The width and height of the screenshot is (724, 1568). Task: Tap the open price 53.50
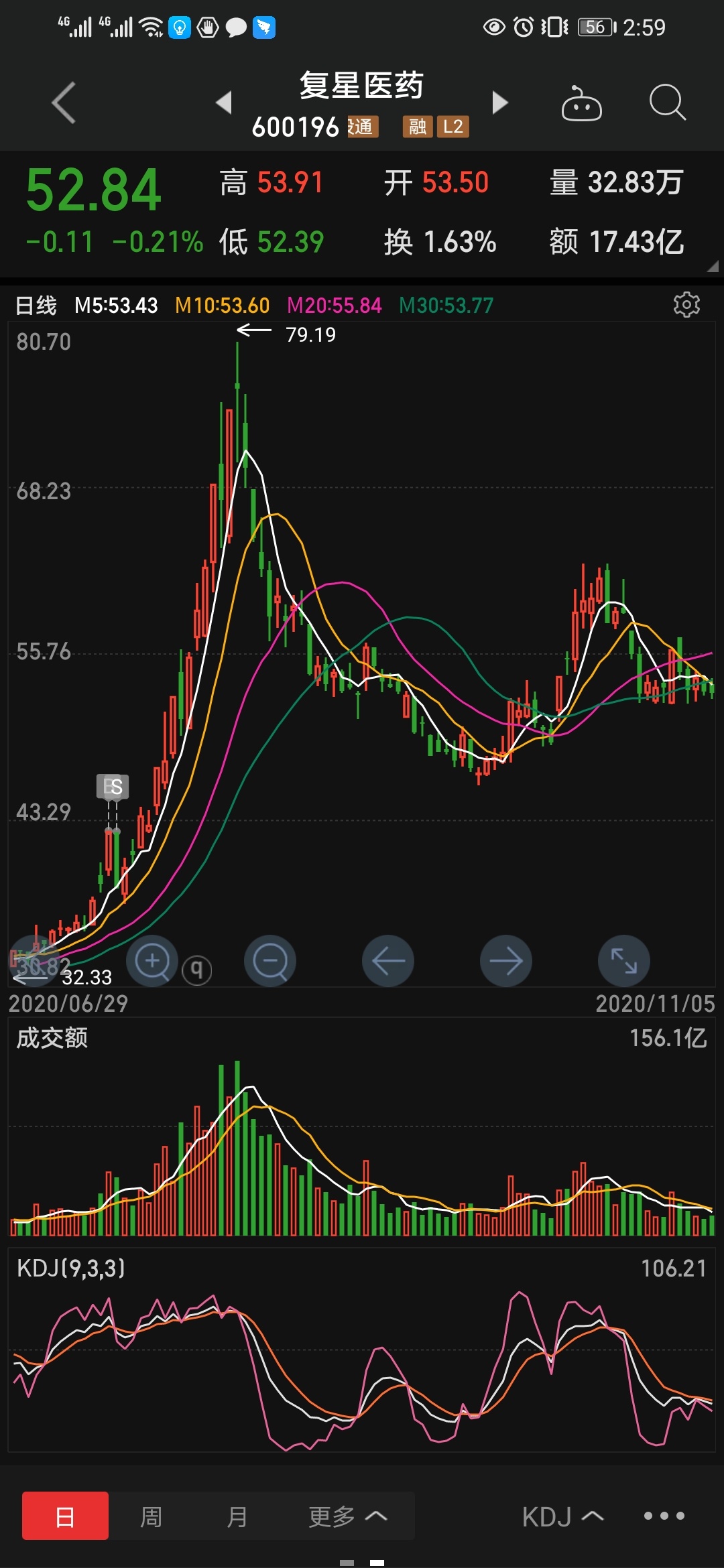pyautogui.click(x=455, y=182)
